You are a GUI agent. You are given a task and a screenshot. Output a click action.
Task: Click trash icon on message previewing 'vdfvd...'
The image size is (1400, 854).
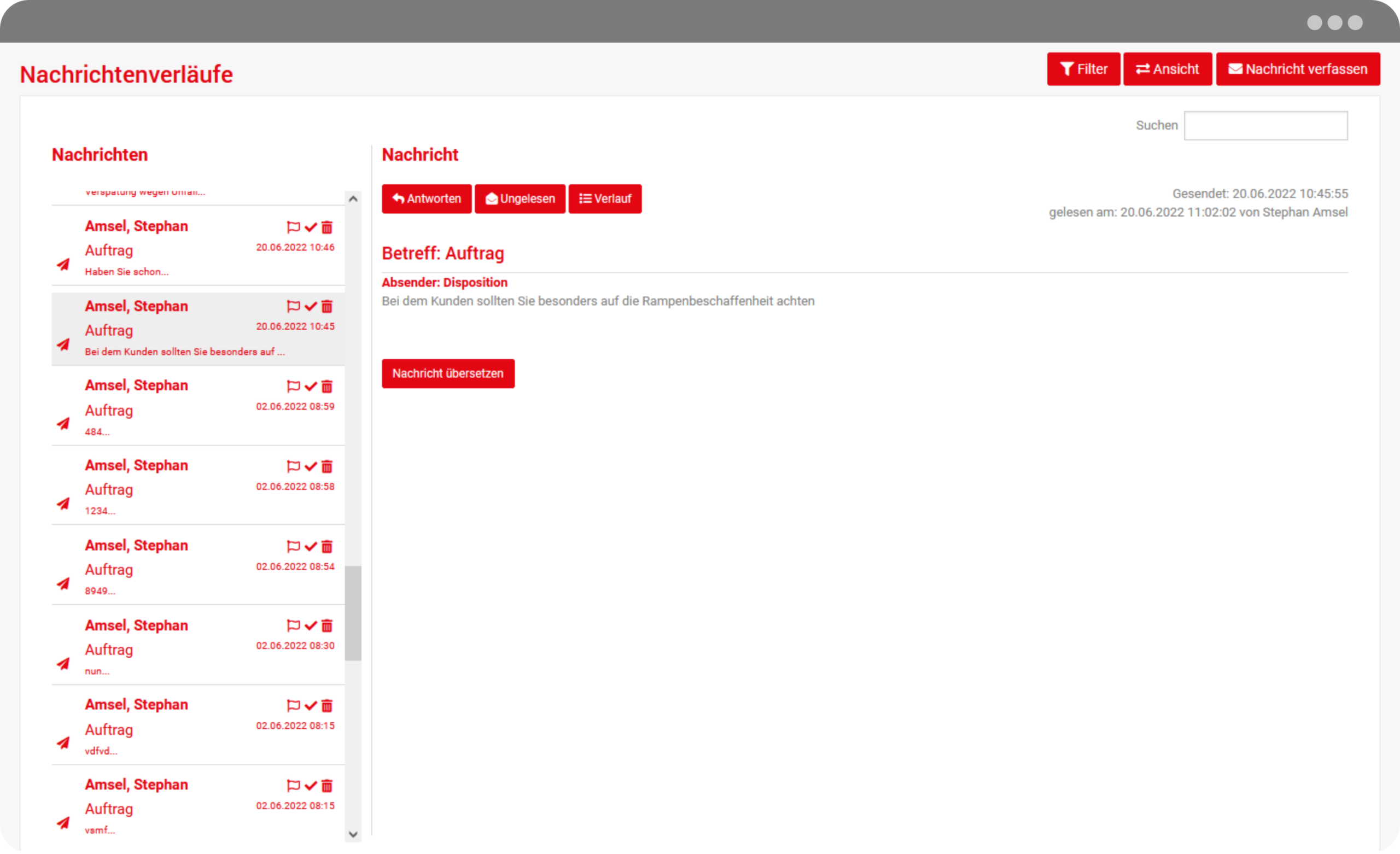click(326, 706)
